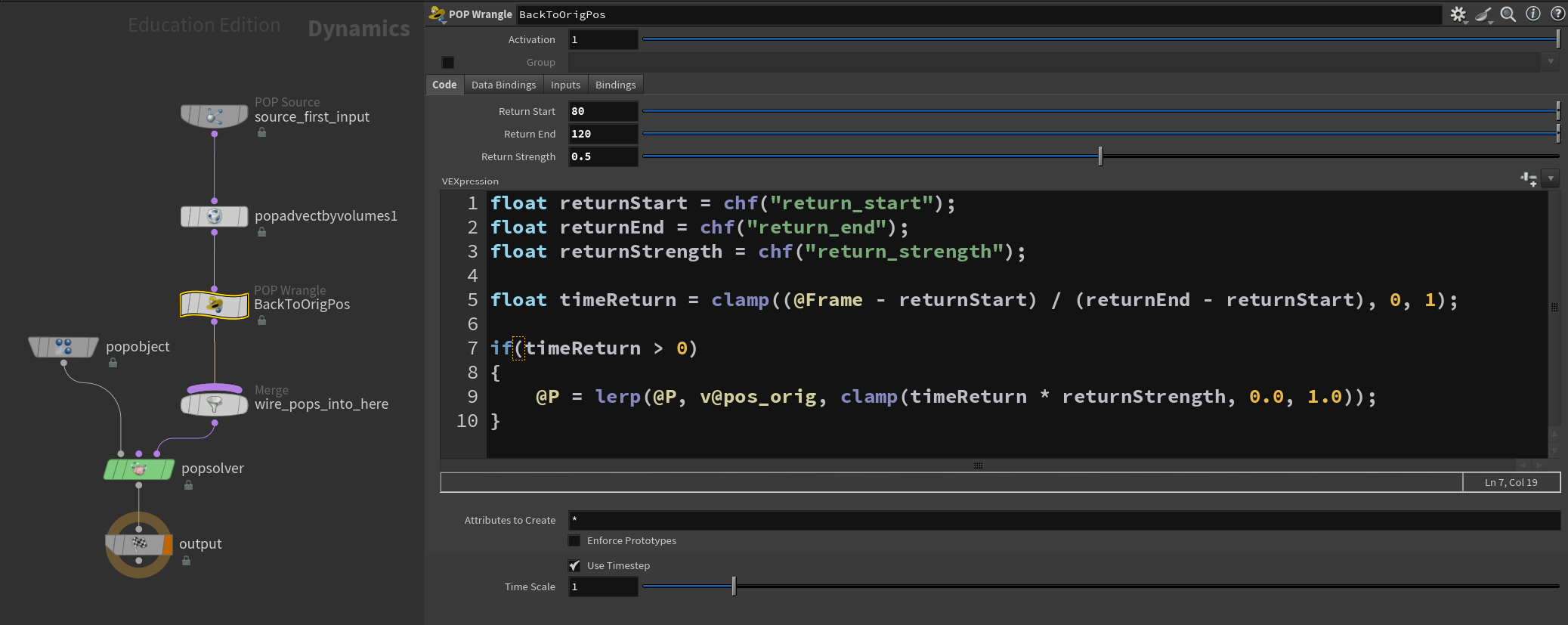Viewport: 1568px width, 625px height.
Task: Open the Inputs tab
Action: point(565,85)
